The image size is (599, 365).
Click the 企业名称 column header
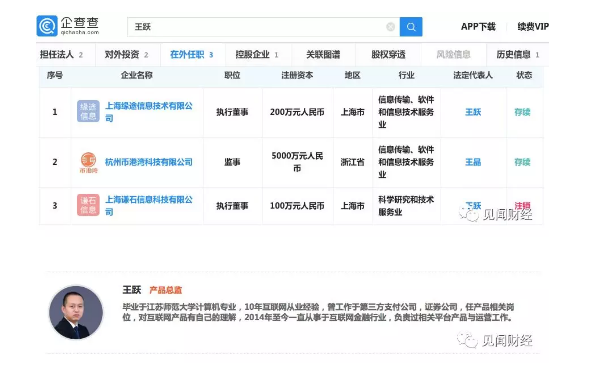[136, 75]
